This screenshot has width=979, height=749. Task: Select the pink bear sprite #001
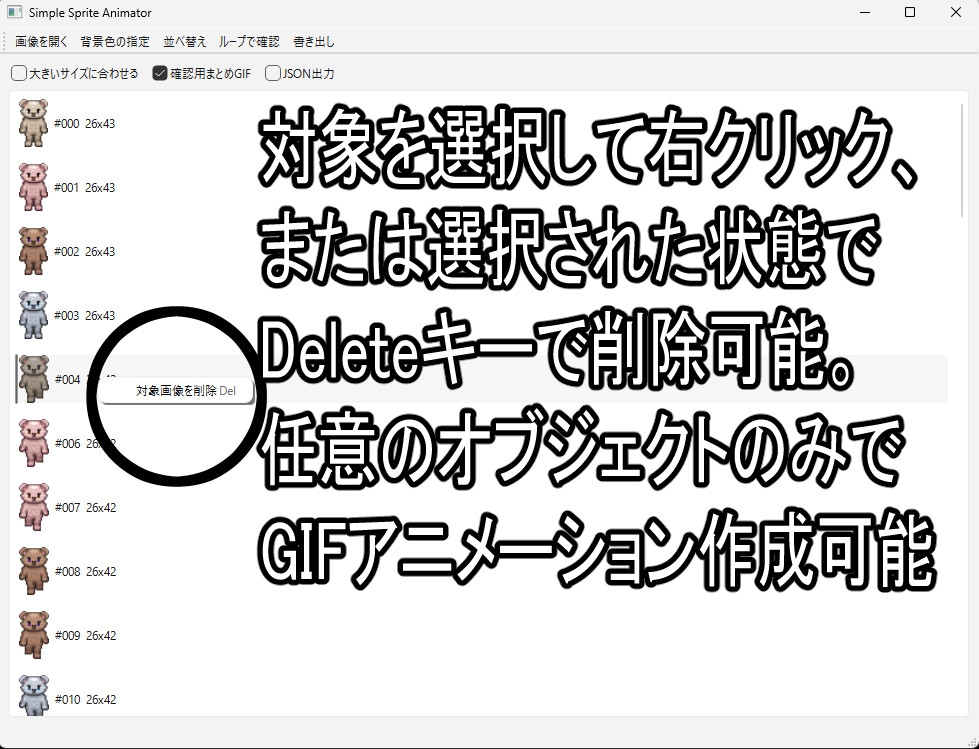32,187
